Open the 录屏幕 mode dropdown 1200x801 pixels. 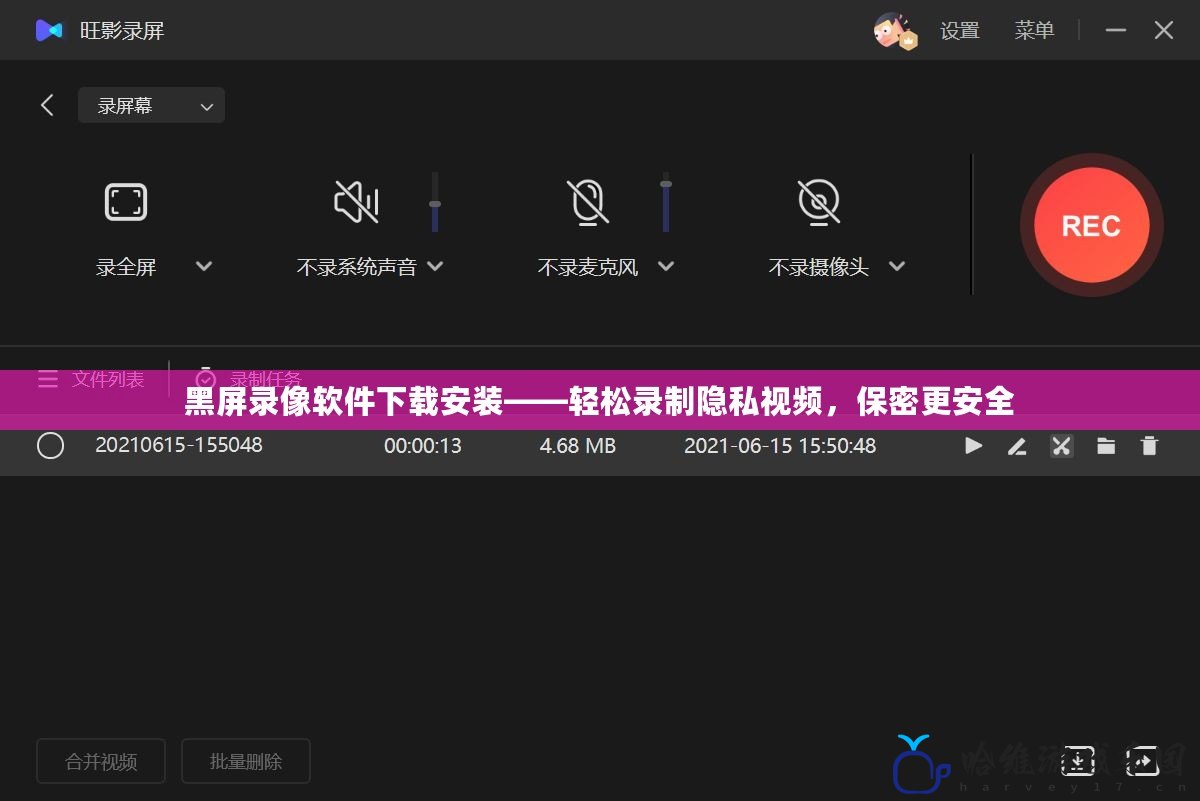(x=151, y=105)
